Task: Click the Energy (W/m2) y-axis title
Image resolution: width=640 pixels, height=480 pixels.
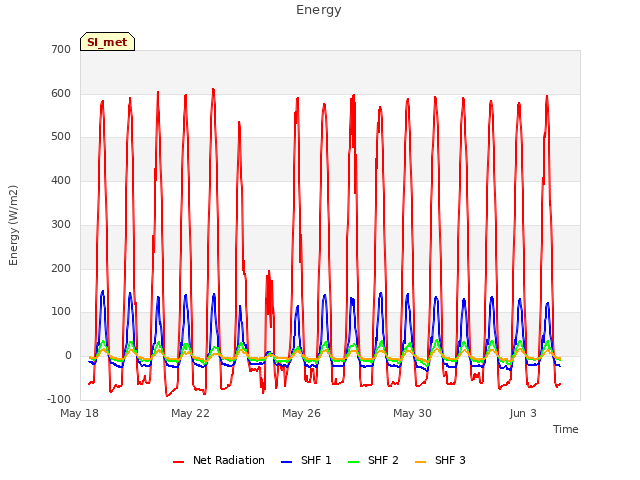Action: (13, 225)
